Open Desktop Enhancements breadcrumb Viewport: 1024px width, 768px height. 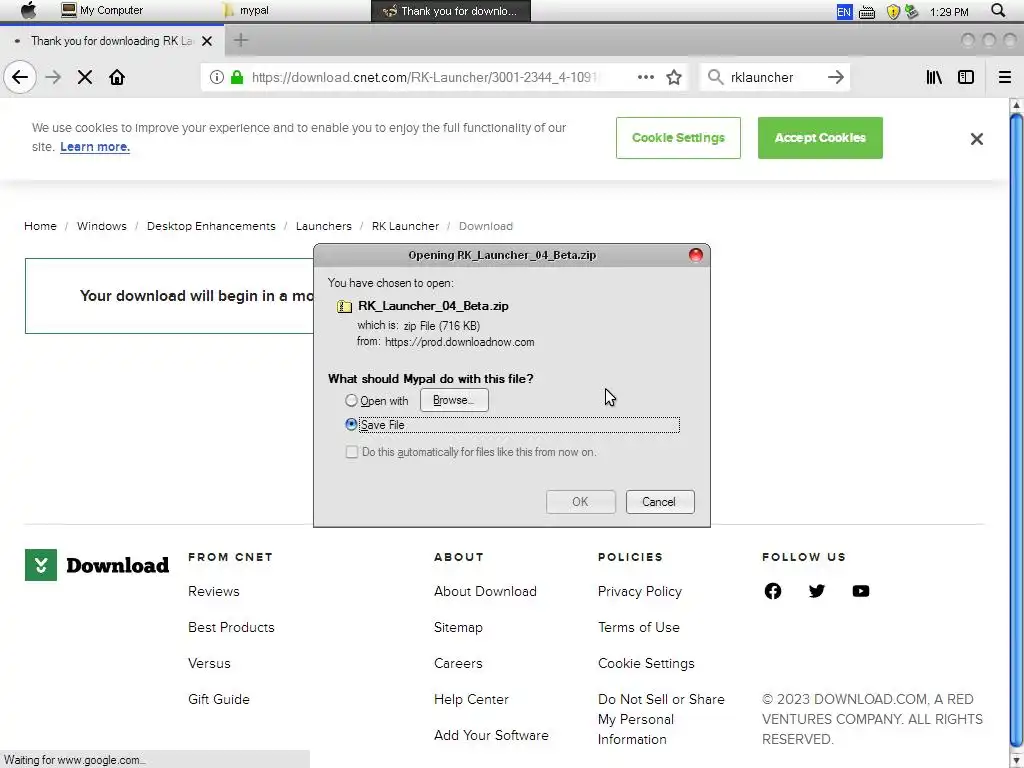click(x=211, y=226)
